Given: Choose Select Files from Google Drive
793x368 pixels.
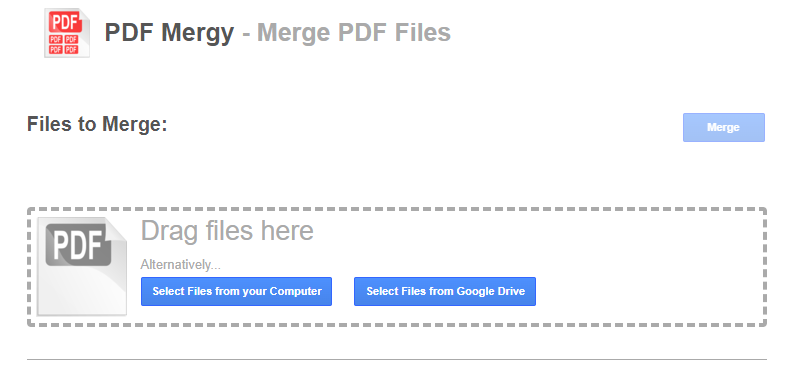Looking at the screenshot, I should [x=445, y=291].
